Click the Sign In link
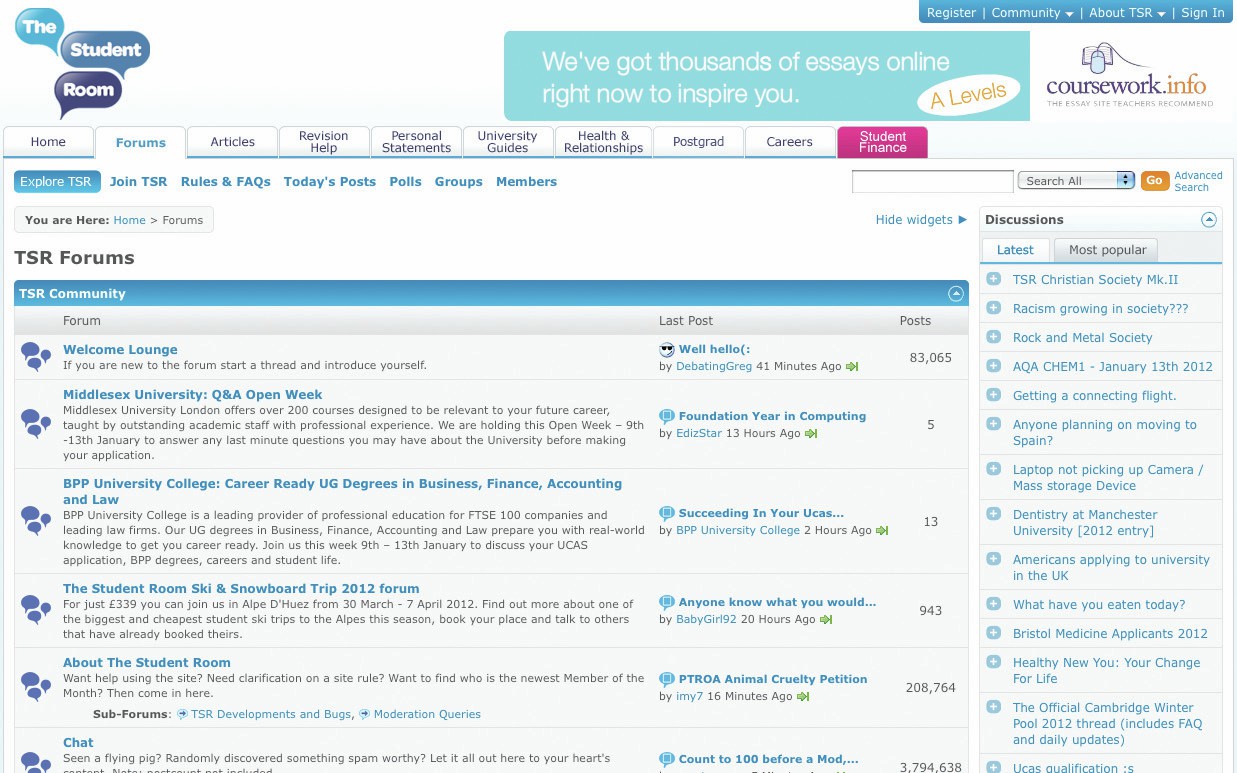 click(1203, 13)
